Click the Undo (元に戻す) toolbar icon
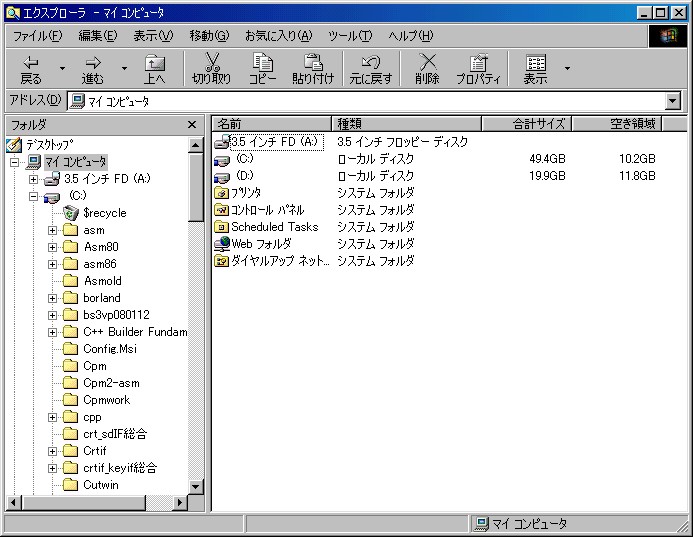This screenshot has width=693, height=537. (370, 63)
